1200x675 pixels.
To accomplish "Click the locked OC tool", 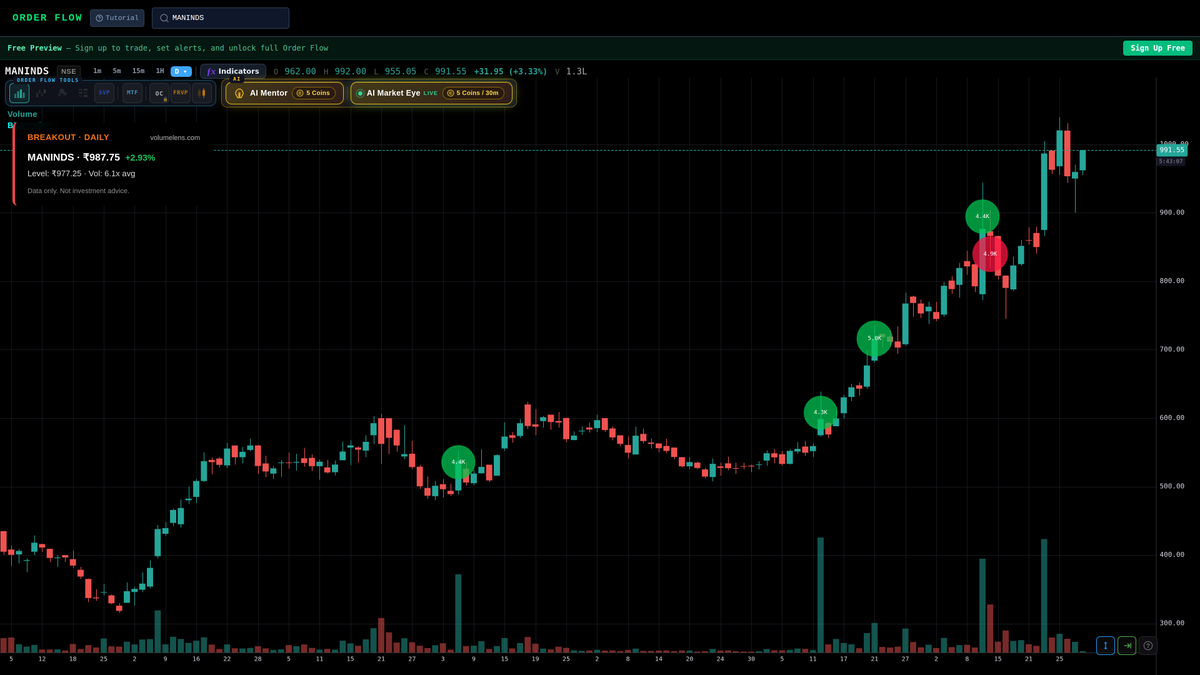I will click(x=159, y=93).
